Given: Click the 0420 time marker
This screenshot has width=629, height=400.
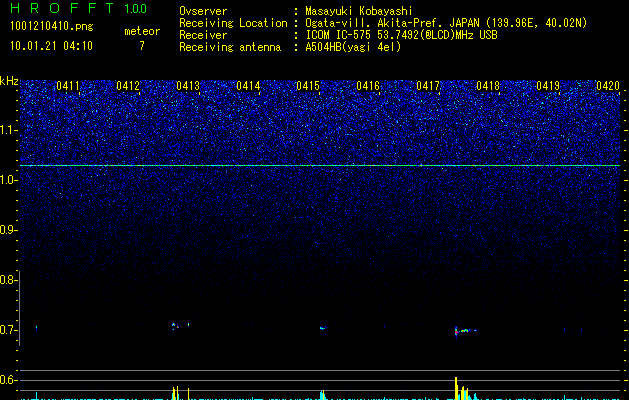Looking at the screenshot, I should coord(608,86).
